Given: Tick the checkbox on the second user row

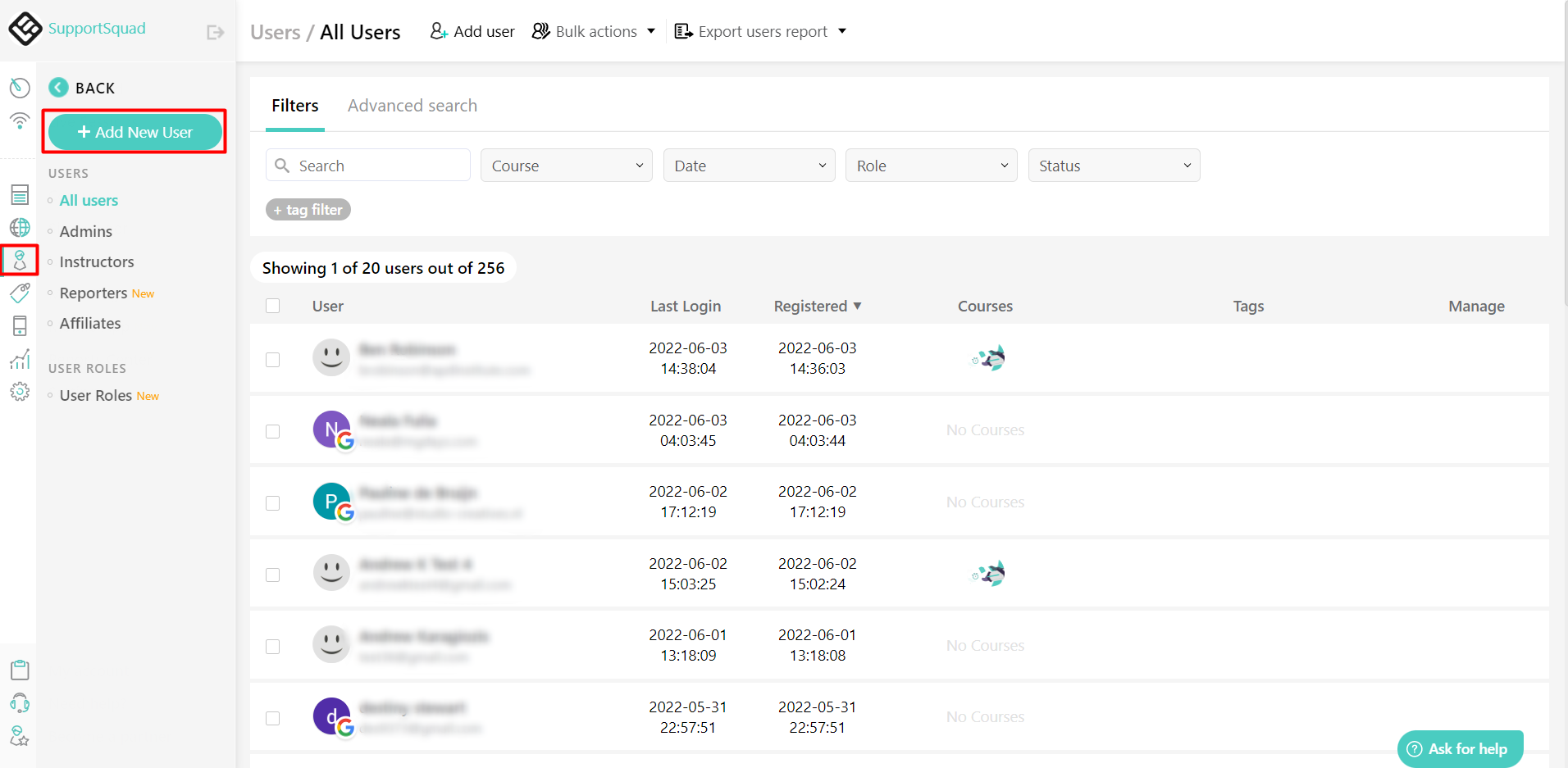Looking at the screenshot, I should click(273, 431).
